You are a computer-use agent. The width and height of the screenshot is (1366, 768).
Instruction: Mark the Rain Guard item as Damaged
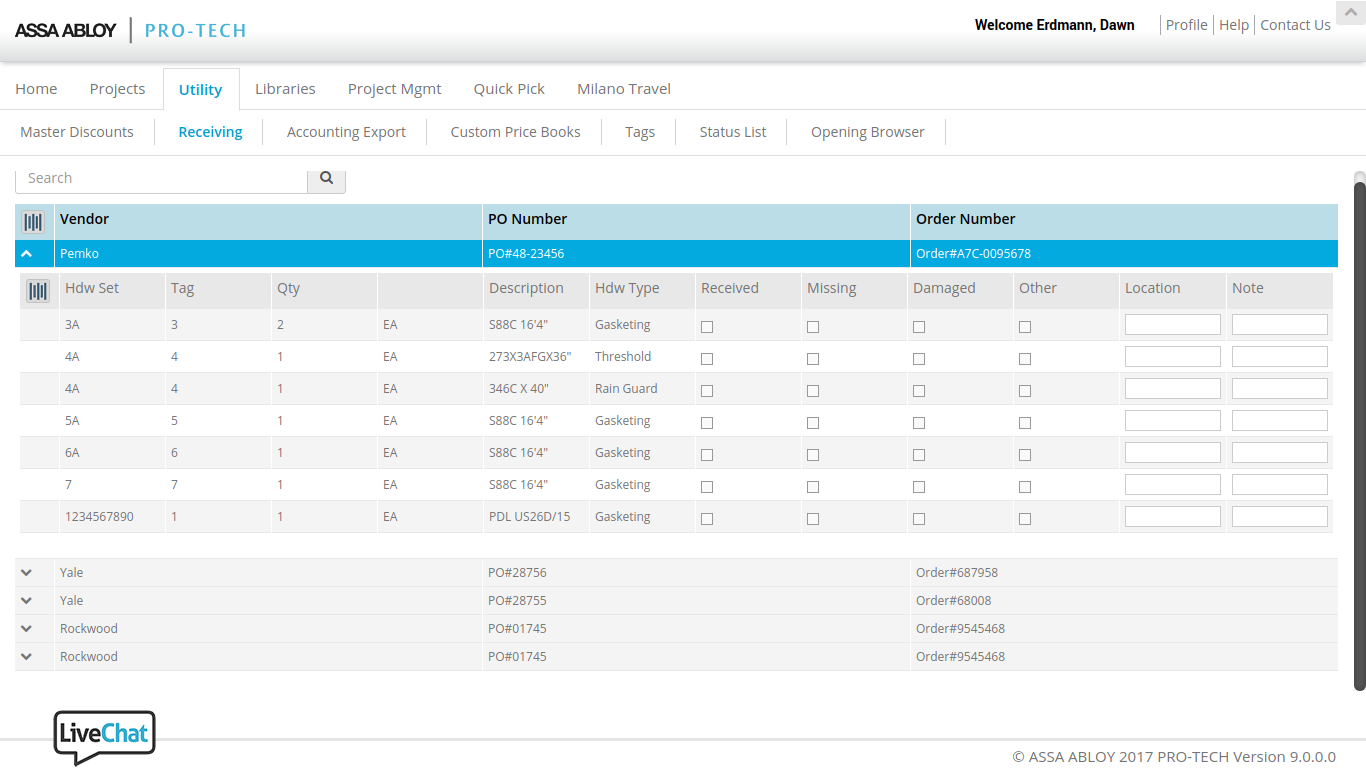[x=919, y=391]
